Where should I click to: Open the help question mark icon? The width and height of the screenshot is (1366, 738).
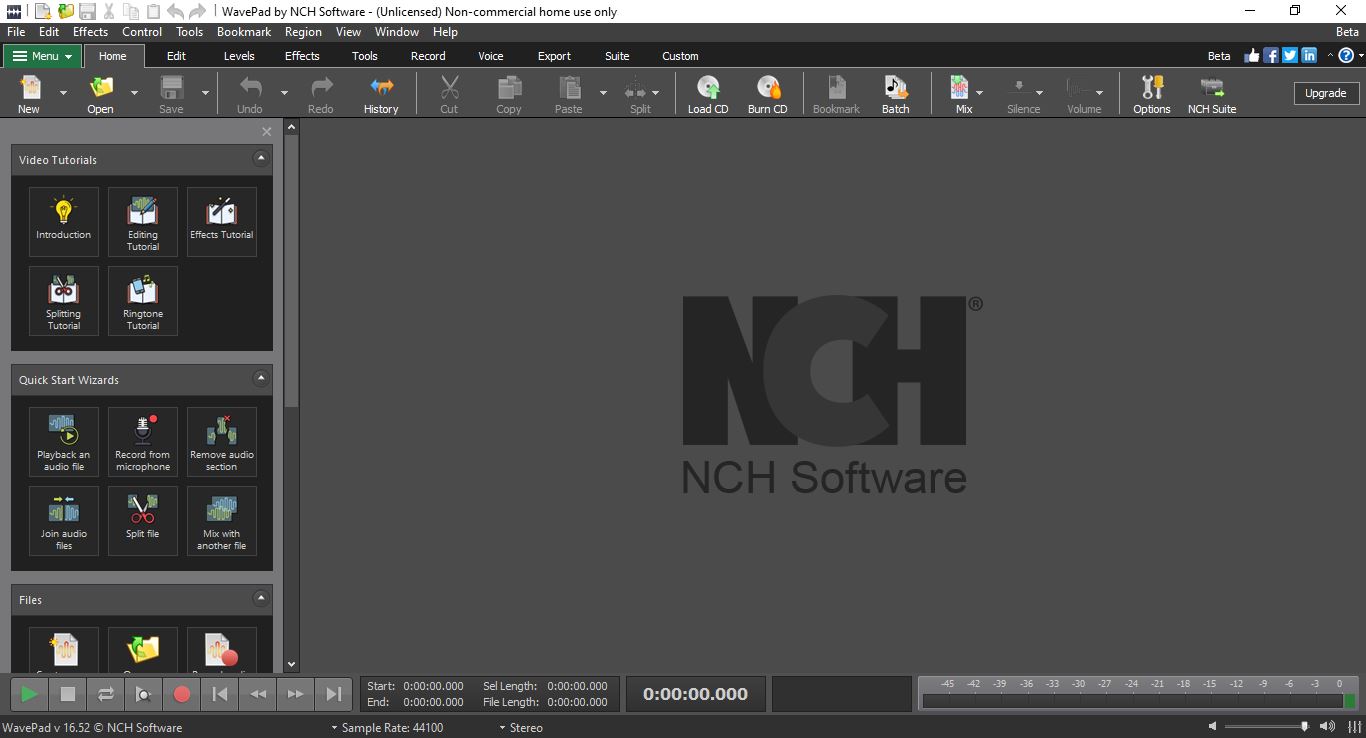tap(1346, 56)
